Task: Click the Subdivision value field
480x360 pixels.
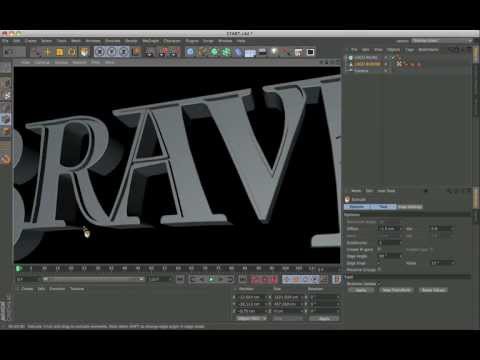Action: 389,243
